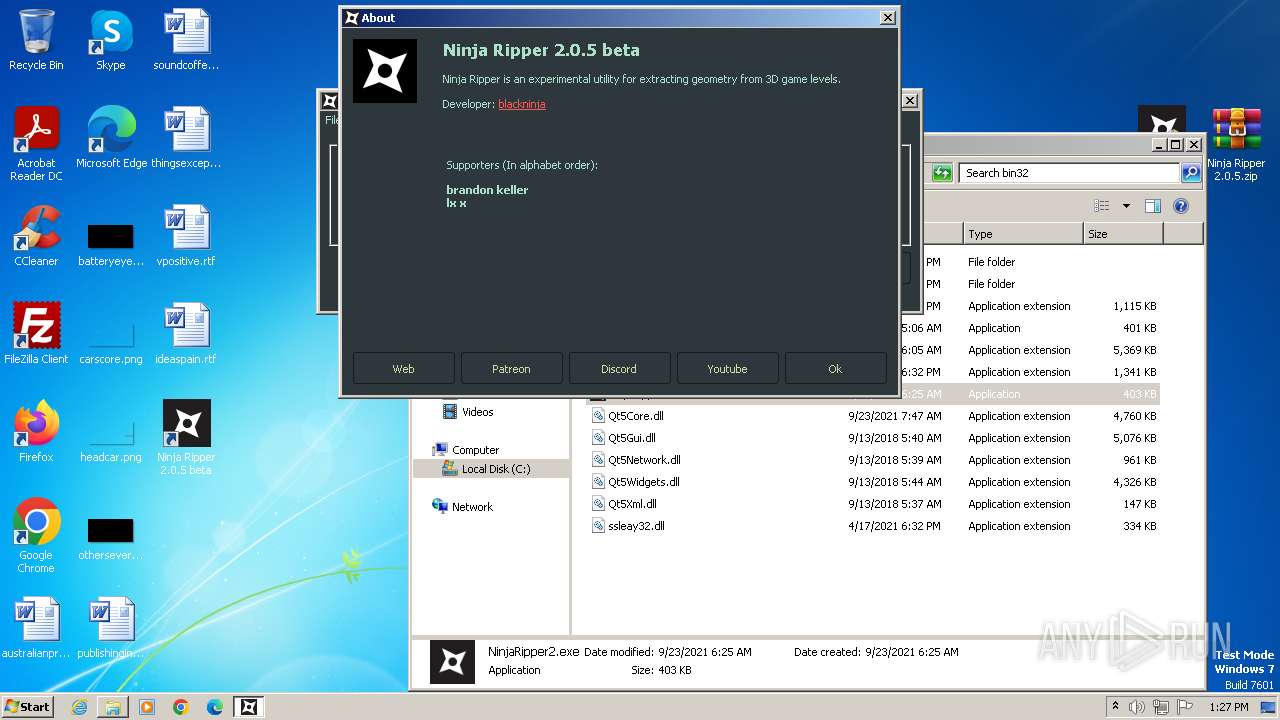This screenshot has width=1280, height=720.
Task: Open Action Center flag icon
Action: pos(1185,707)
